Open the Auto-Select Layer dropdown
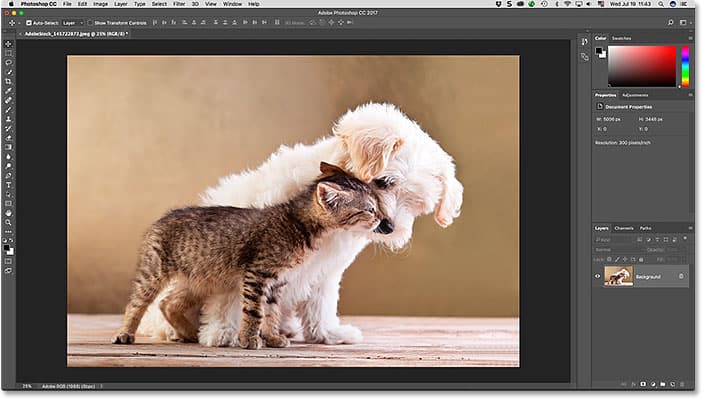 coord(71,21)
